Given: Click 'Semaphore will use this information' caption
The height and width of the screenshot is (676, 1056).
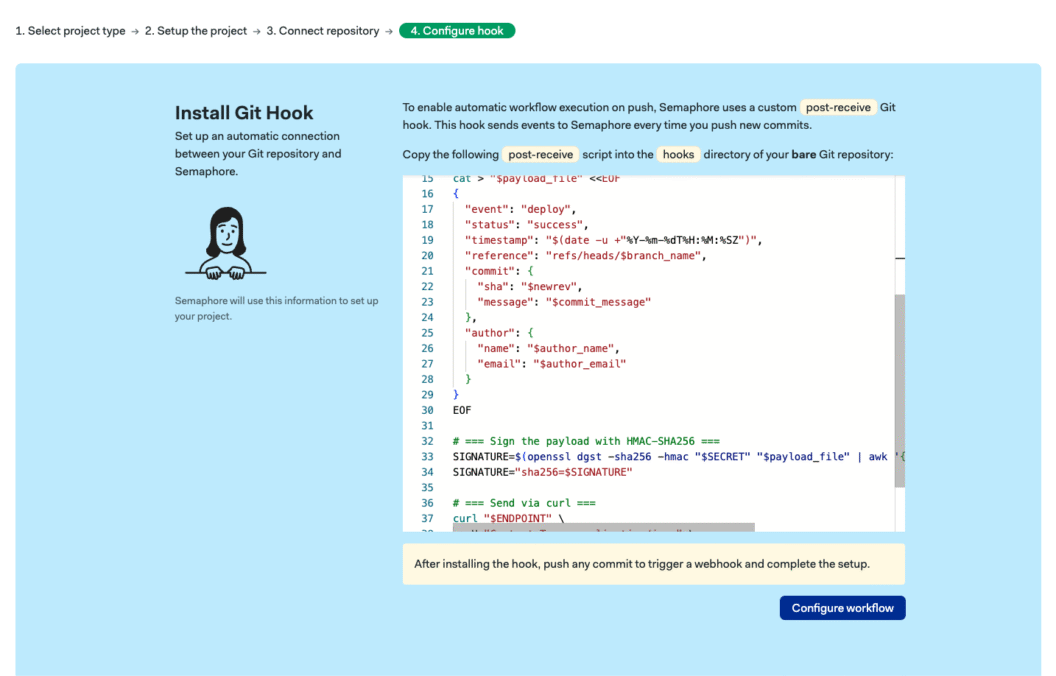Looking at the screenshot, I should [x=276, y=308].
